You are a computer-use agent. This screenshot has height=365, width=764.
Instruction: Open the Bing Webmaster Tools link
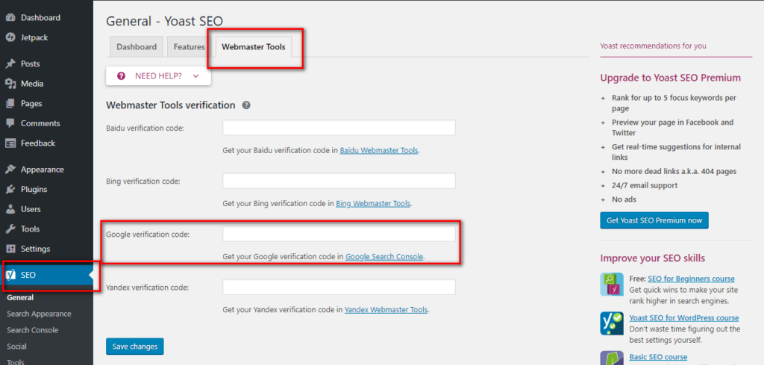[x=373, y=203]
